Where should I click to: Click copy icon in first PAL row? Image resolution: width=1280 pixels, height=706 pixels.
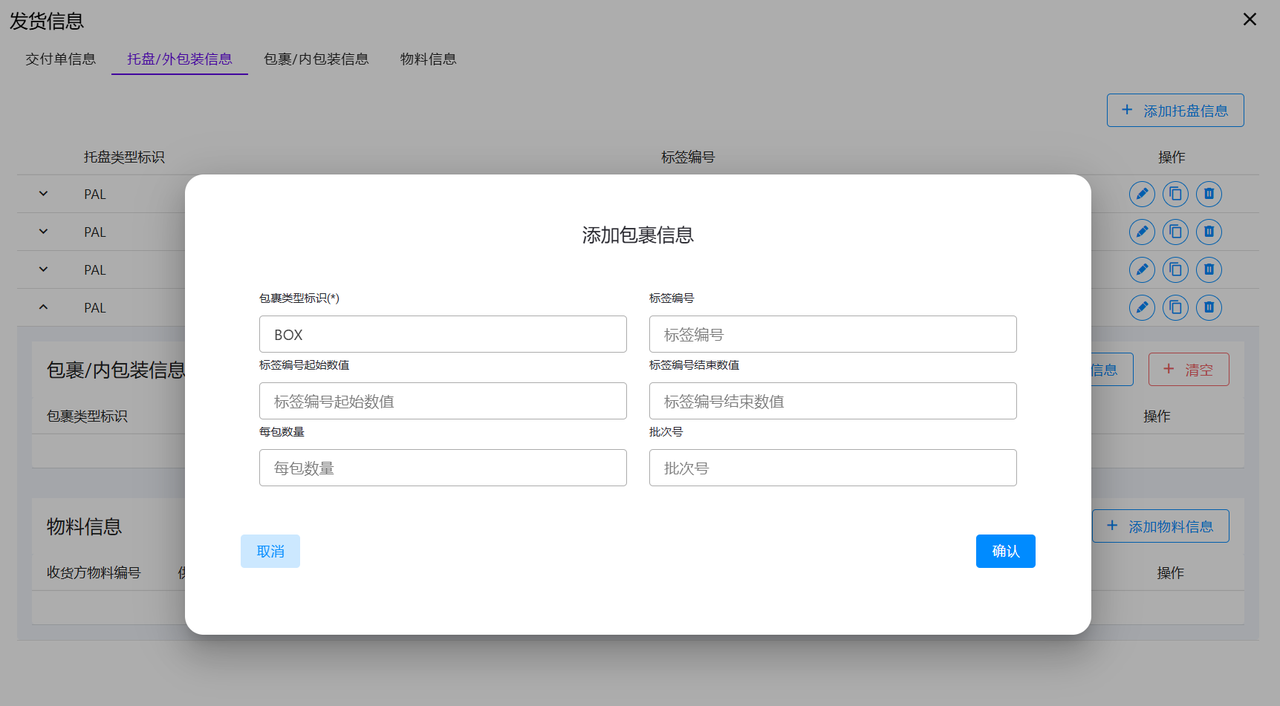coord(1176,194)
